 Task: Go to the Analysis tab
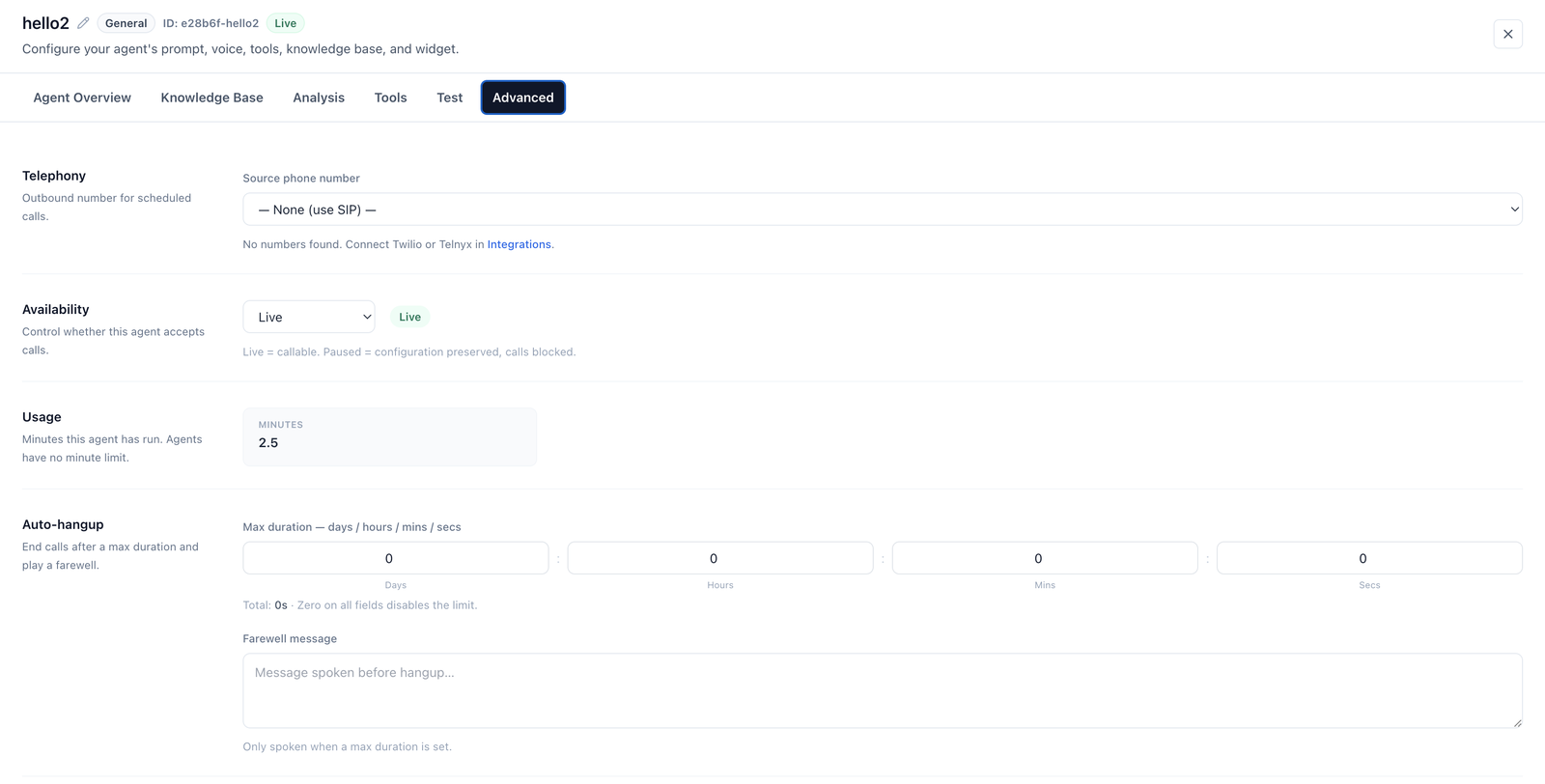(319, 98)
